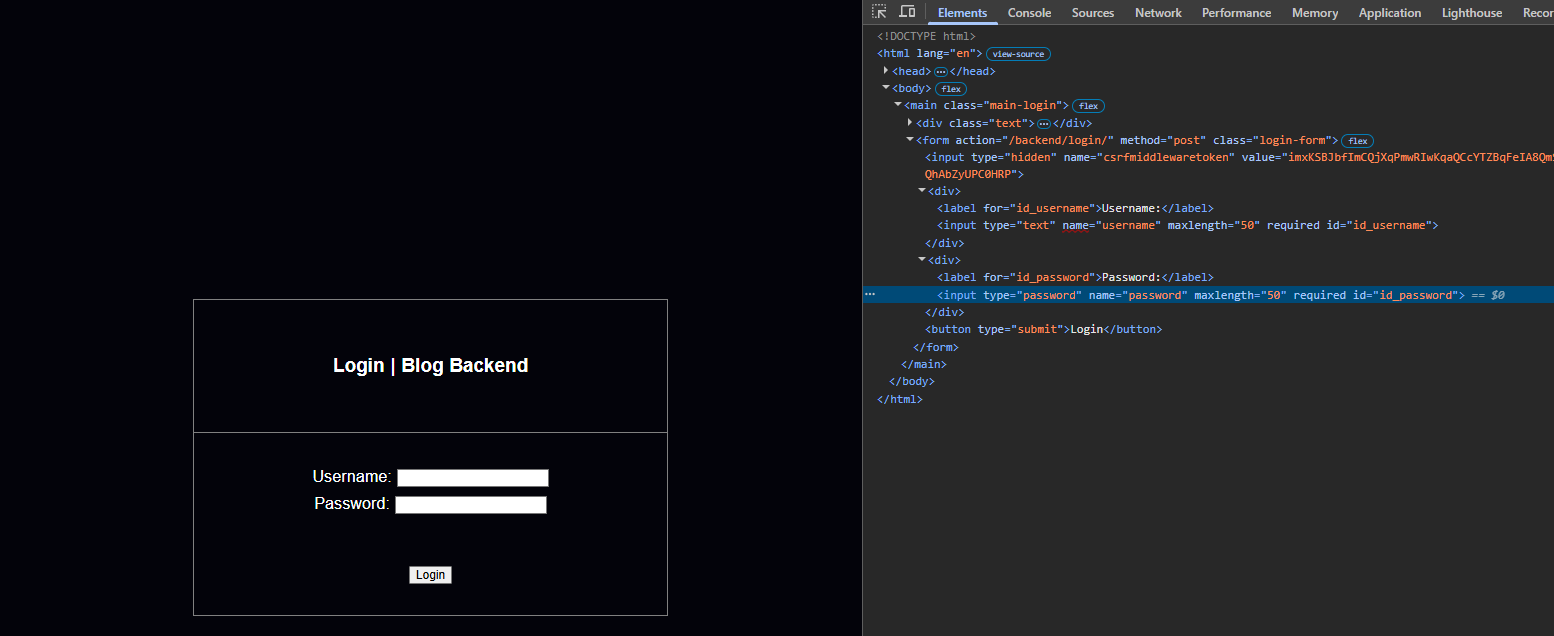Viewport: 1554px width, 636px height.
Task: Click the view-source badge
Action: click(x=1018, y=54)
